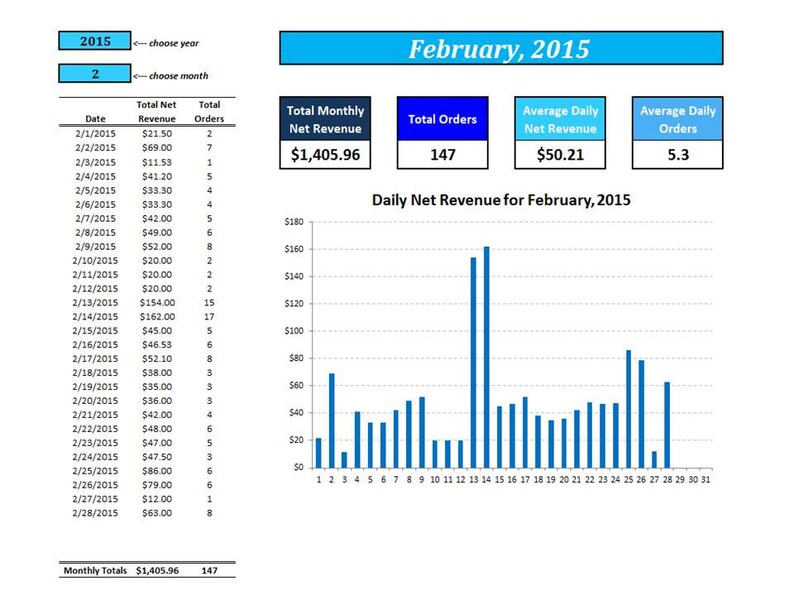Click the revenue cell $86.00

(157, 471)
